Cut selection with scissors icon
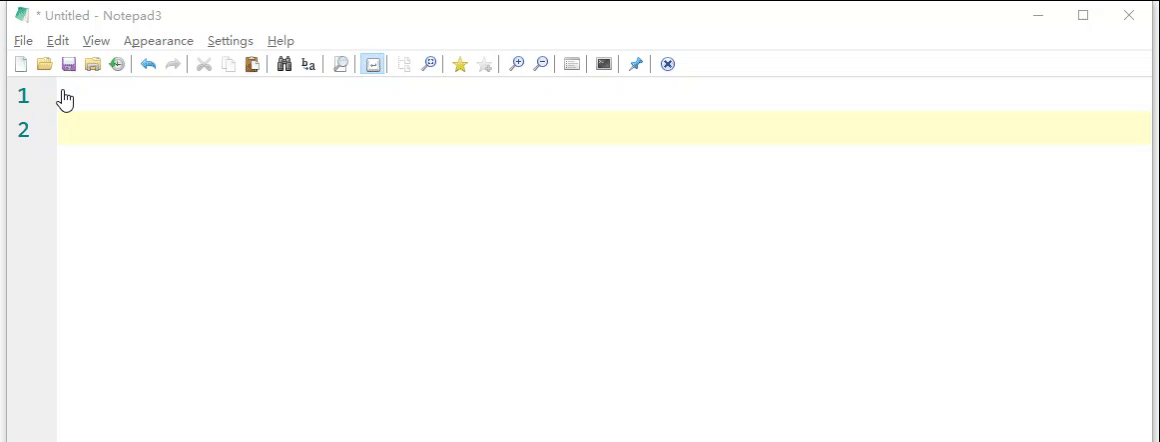 pos(204,64)
